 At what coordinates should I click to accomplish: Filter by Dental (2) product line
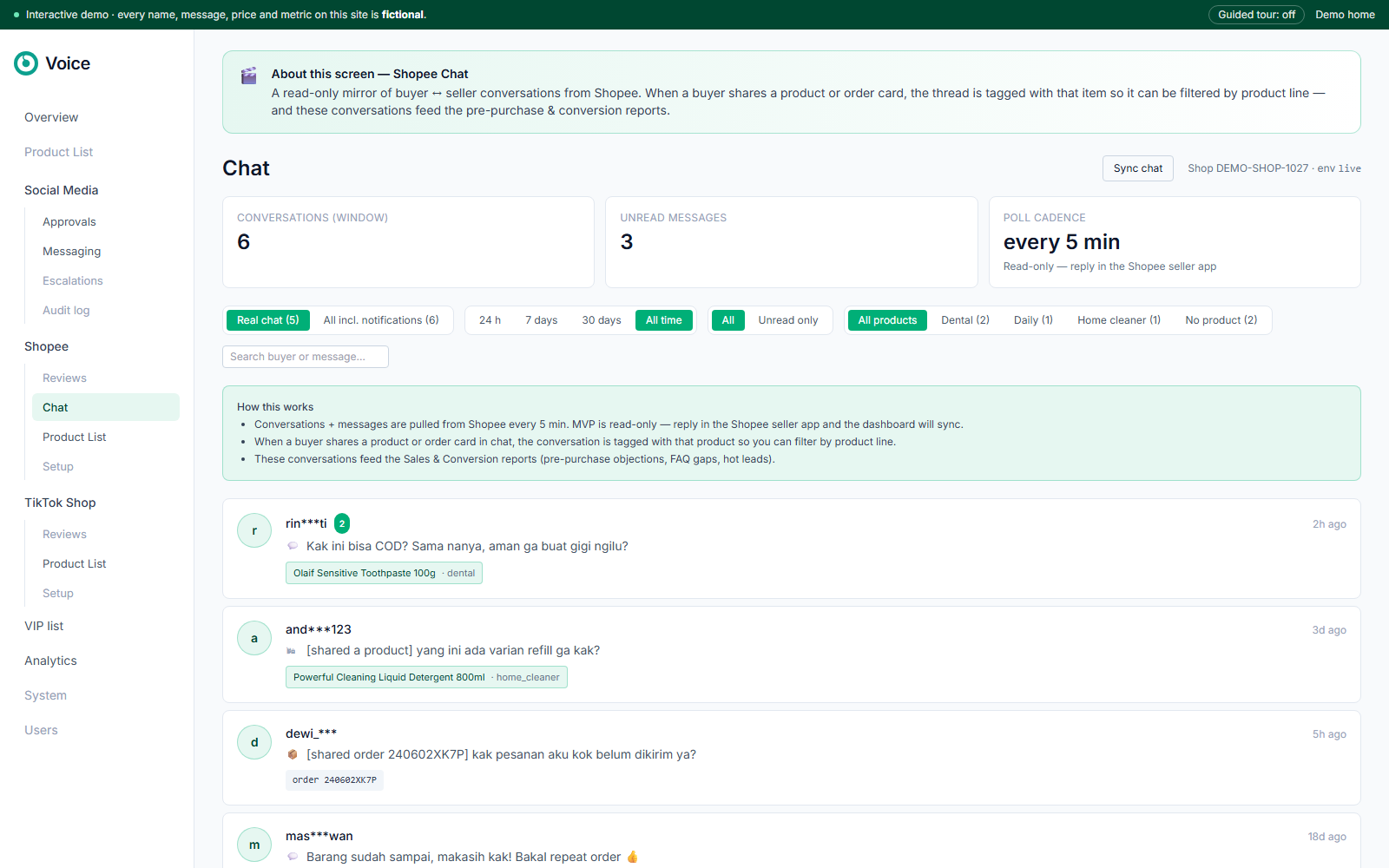(x=965, y=320)
